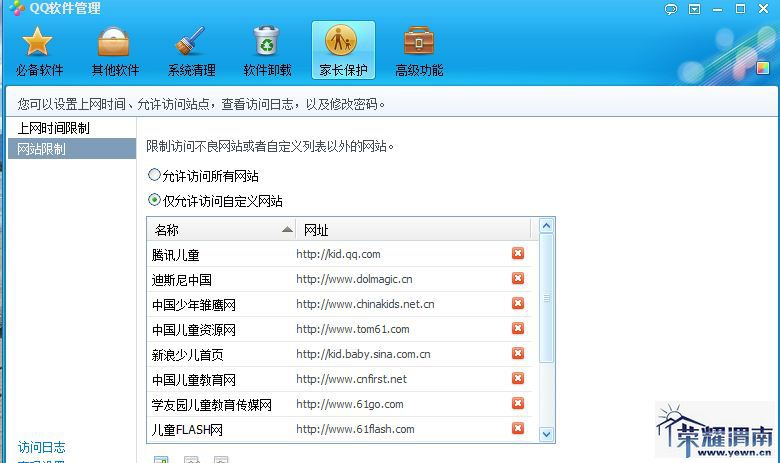
Task: Sort list by the 名称 column header
Action: (221, 230)
